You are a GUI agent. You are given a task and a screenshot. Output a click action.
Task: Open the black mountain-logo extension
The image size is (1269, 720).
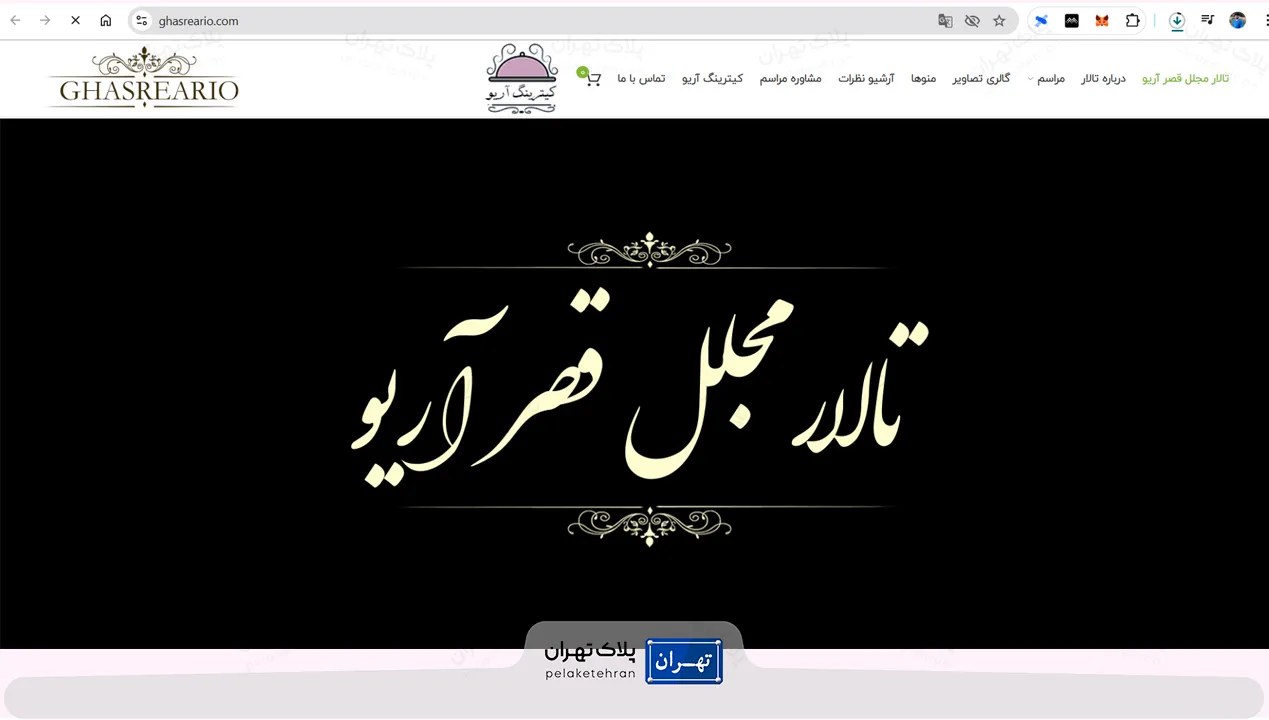pos(1072,20)
